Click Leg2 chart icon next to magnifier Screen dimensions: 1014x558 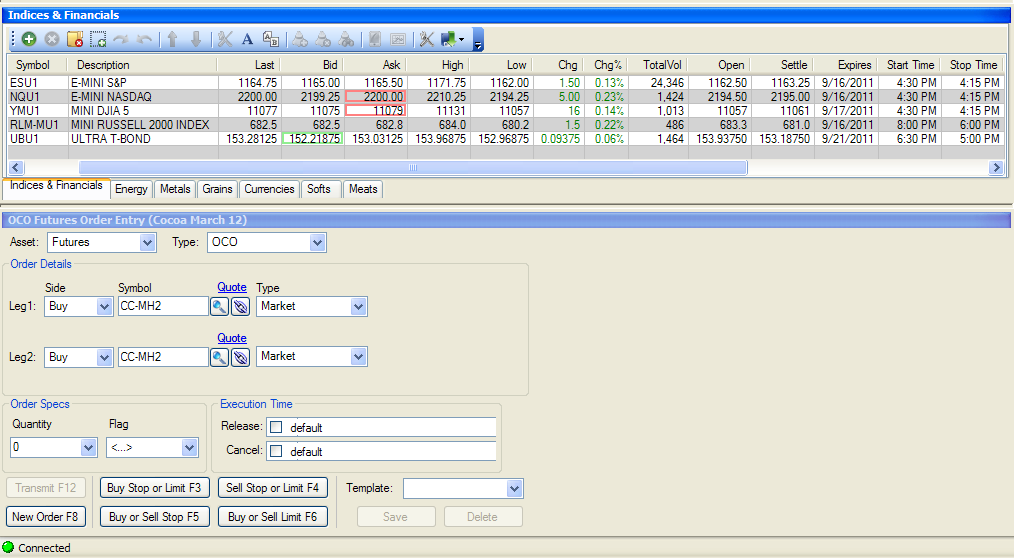tap(241, 357)
